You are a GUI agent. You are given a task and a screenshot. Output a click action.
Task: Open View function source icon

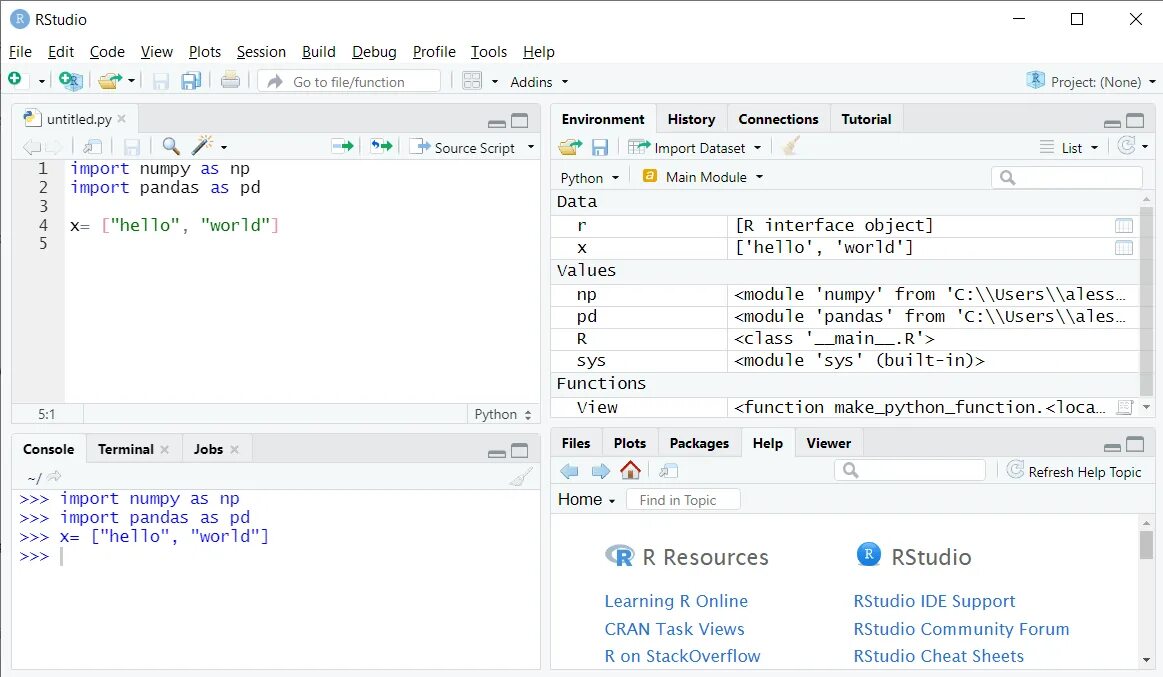coord(1124,406)
